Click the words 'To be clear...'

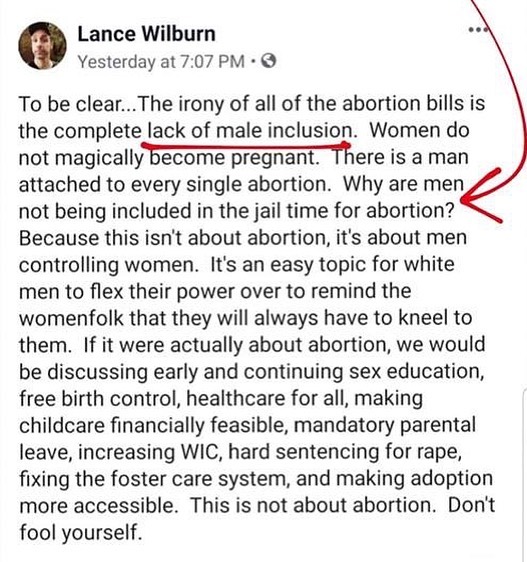click(78, 104)
